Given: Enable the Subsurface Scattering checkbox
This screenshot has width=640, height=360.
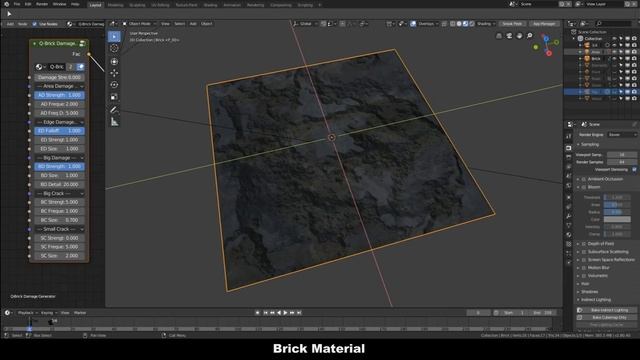Looking at the screenshot, I should (584, 252).
